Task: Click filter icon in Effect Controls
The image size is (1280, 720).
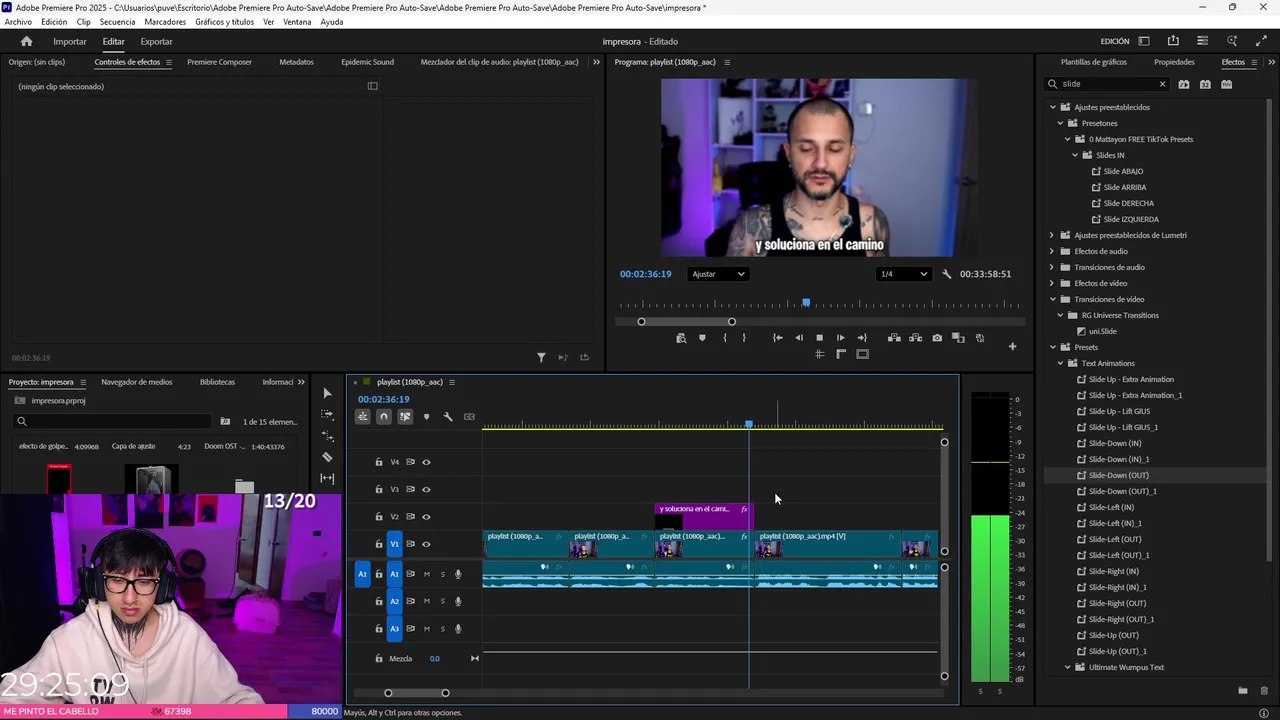Action: [541, 357]
